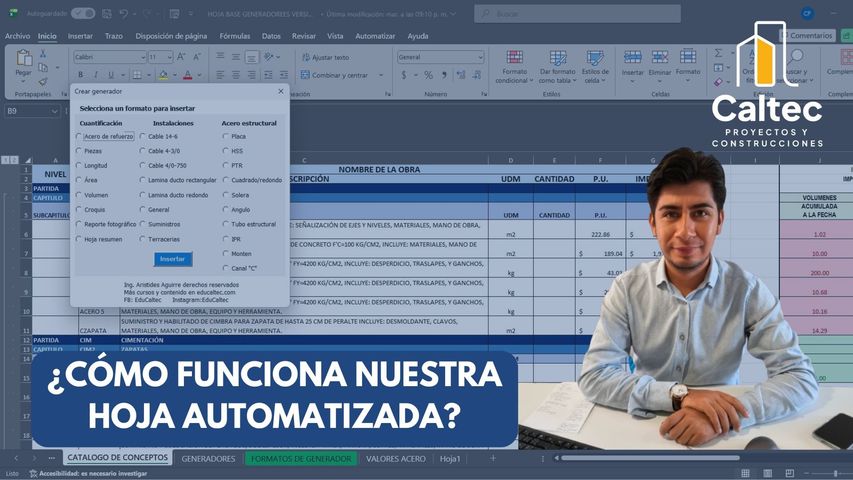
Task: Click Combinar y centrar merge button
Action: point(335,75)
